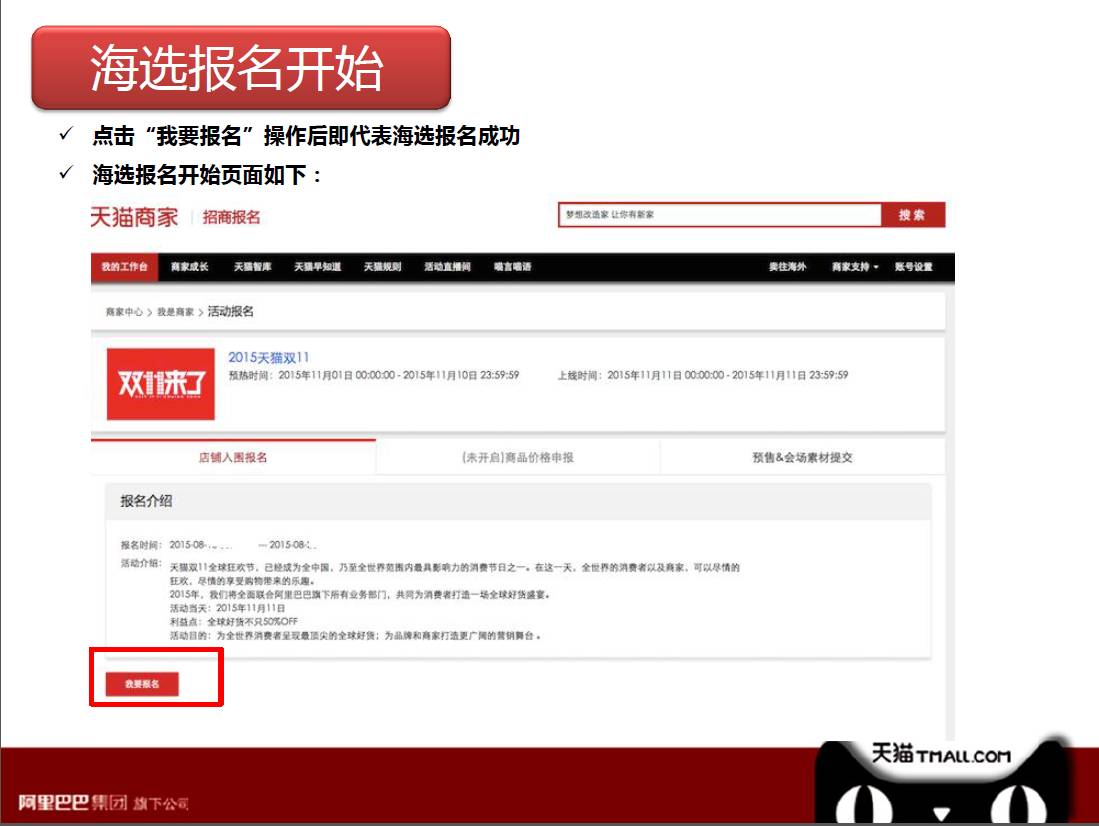The height and width of the screenshot is (826, 1099).
Task: Switch to the 店铺入围报名 tab
Action: pyautogui.click(x=233, y=457)
